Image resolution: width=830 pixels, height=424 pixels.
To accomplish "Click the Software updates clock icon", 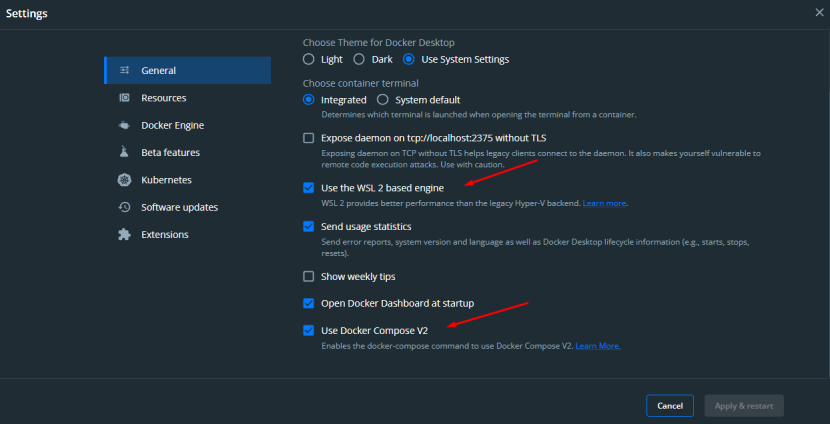I will coord(124,207).
